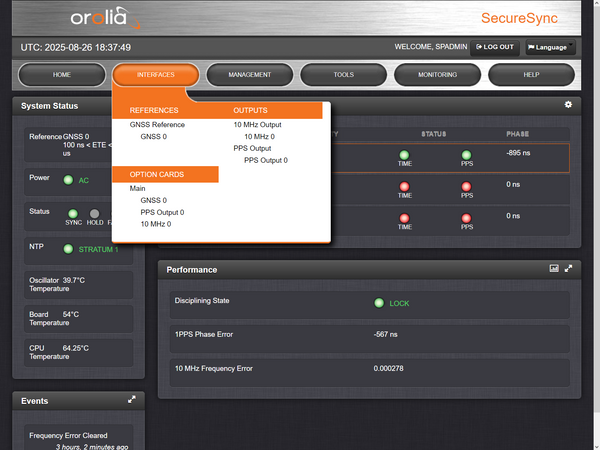The image size is (600, 450).
Task: Click the -567 ns phase error value
Action: pos(385,334)
